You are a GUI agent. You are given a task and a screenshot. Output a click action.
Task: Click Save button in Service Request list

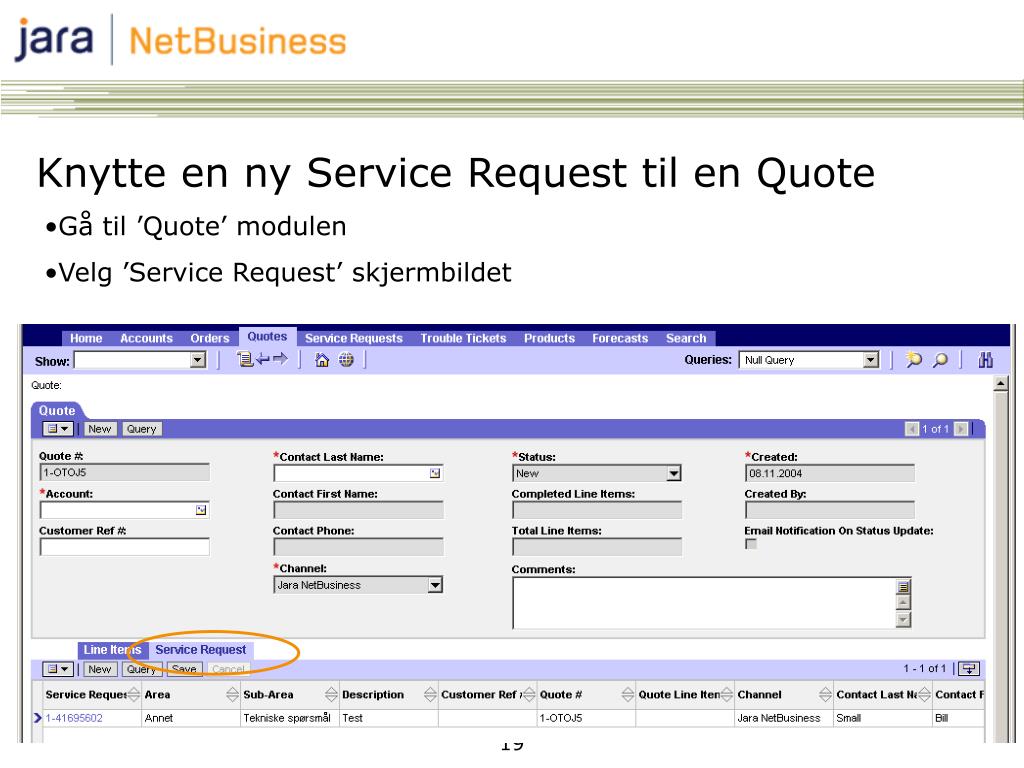point(185,669)
